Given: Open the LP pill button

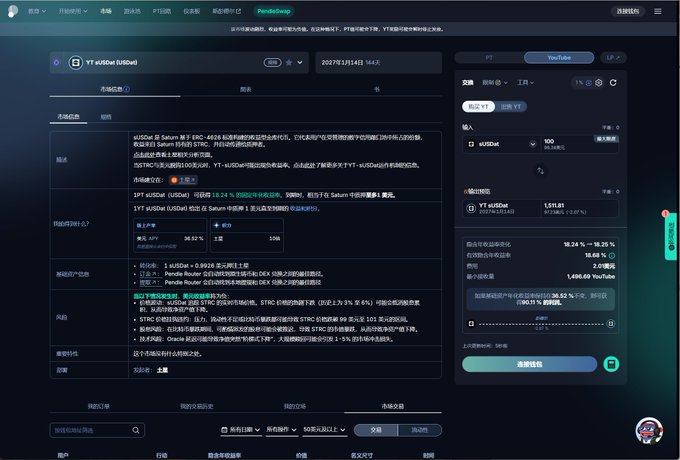Looking at the screenshot, I should [x=614, y=58].
